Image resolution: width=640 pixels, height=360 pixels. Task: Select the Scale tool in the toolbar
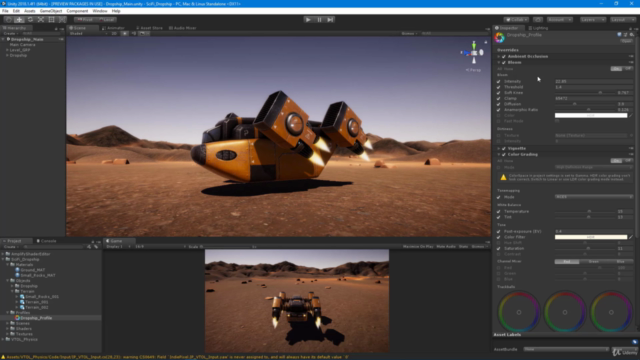point(41,20)
